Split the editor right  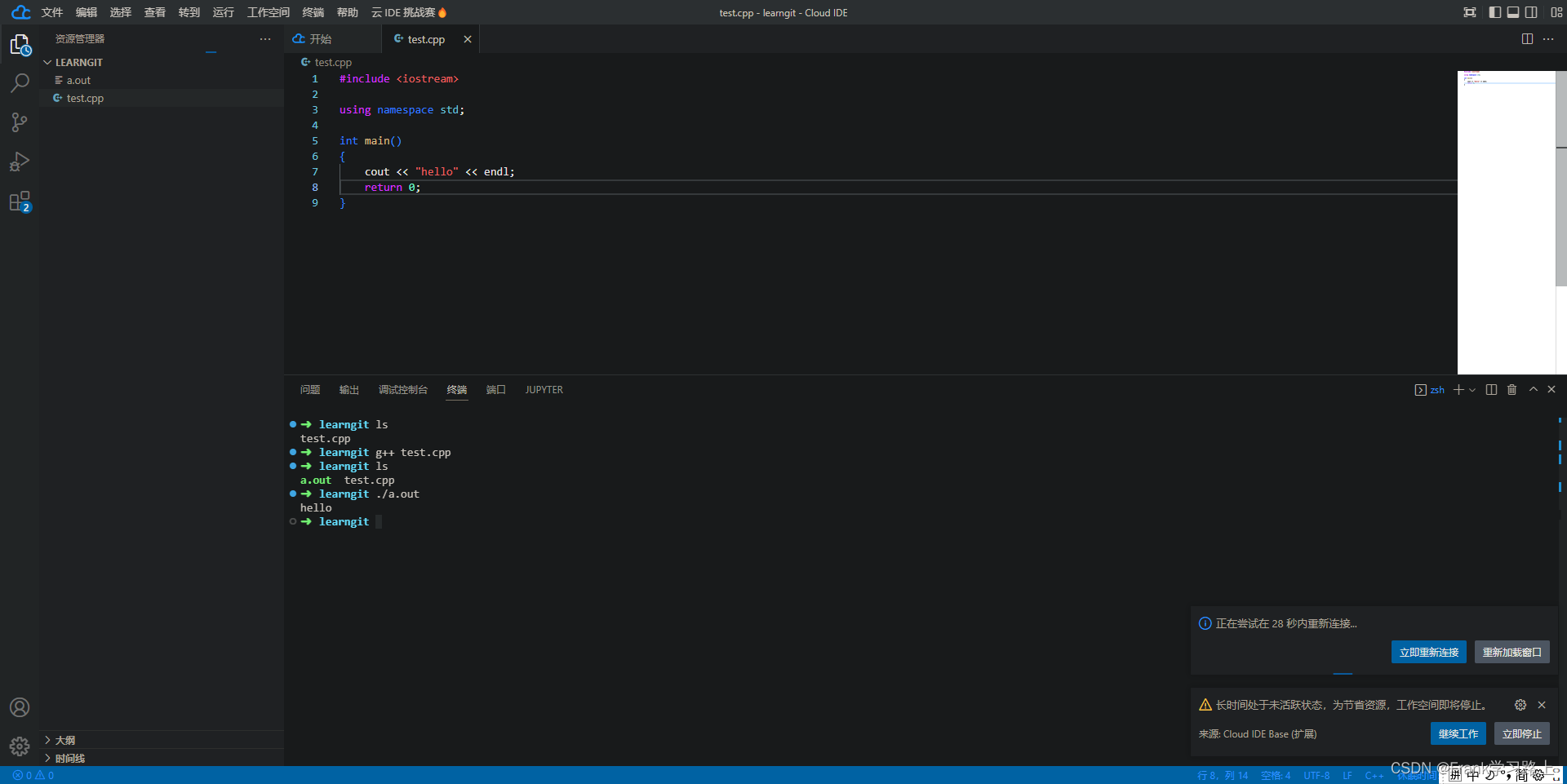tap(1527, 39)
